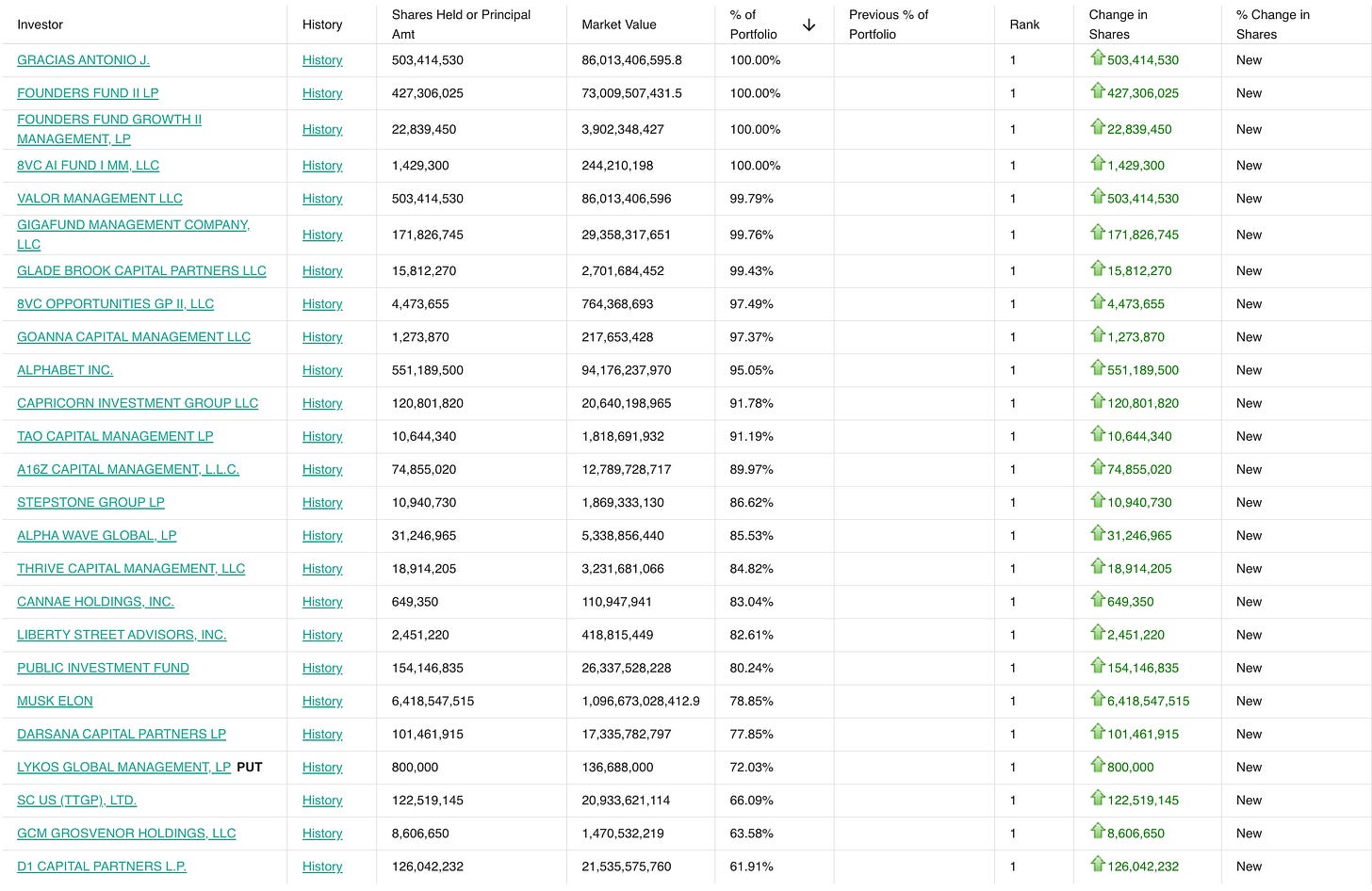Open GIGAFUND MANAGEMENT COMPANY, LLC link
This screenshot has height=891, width=1372.
coord(133,235)
